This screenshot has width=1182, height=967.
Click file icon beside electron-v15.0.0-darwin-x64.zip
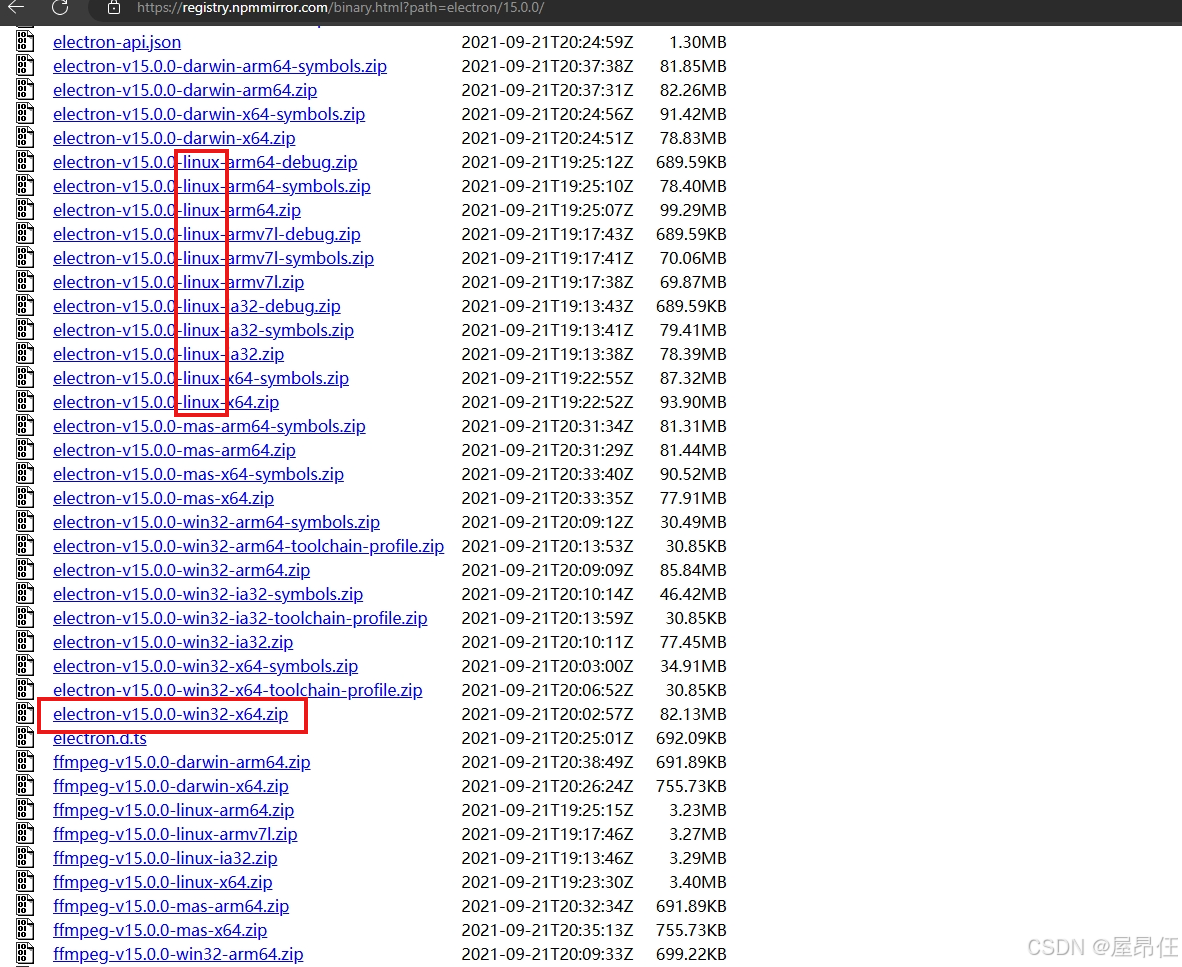pos(25,138)
